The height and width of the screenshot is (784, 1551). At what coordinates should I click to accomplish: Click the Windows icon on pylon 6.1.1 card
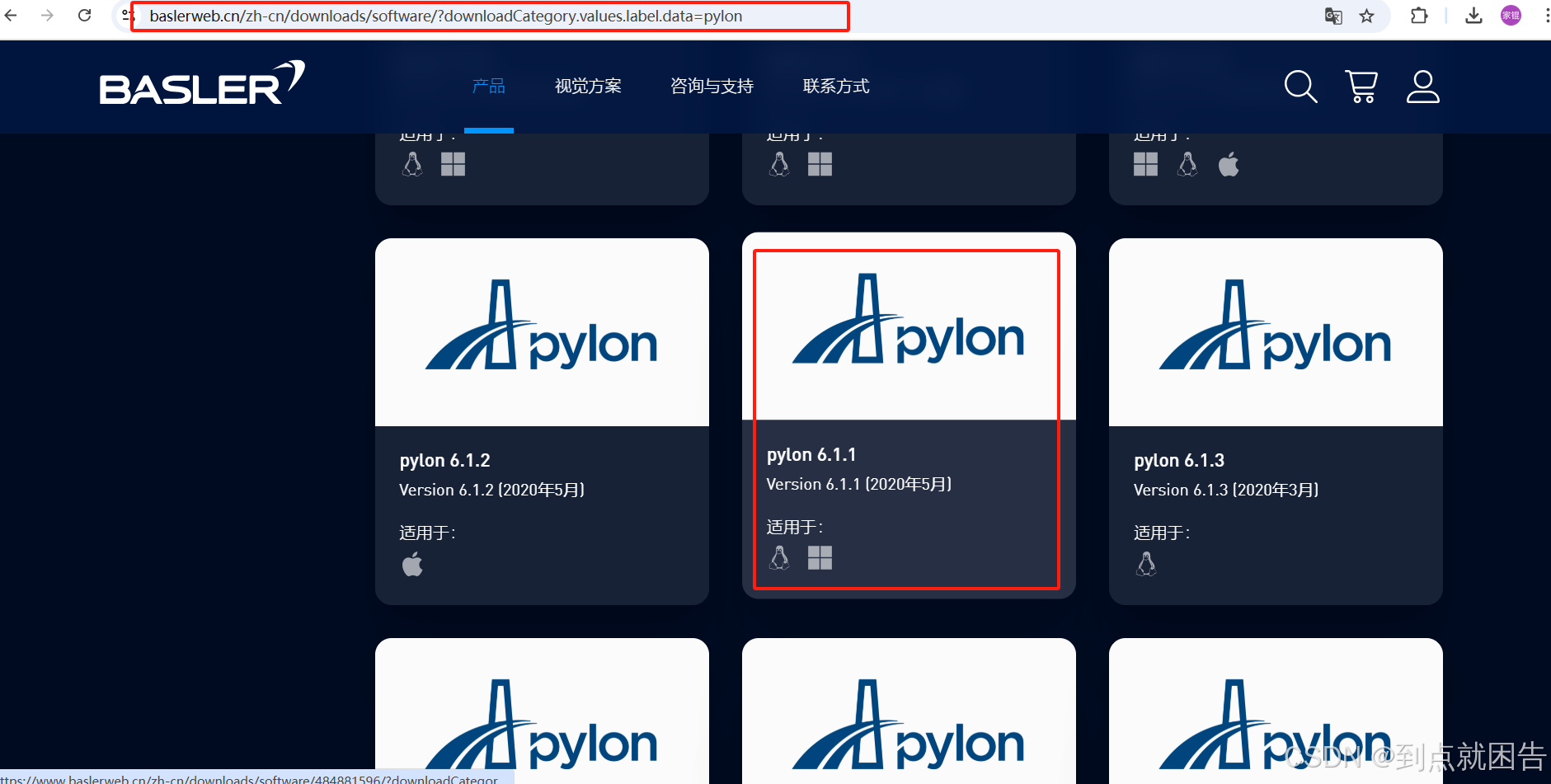820,558
